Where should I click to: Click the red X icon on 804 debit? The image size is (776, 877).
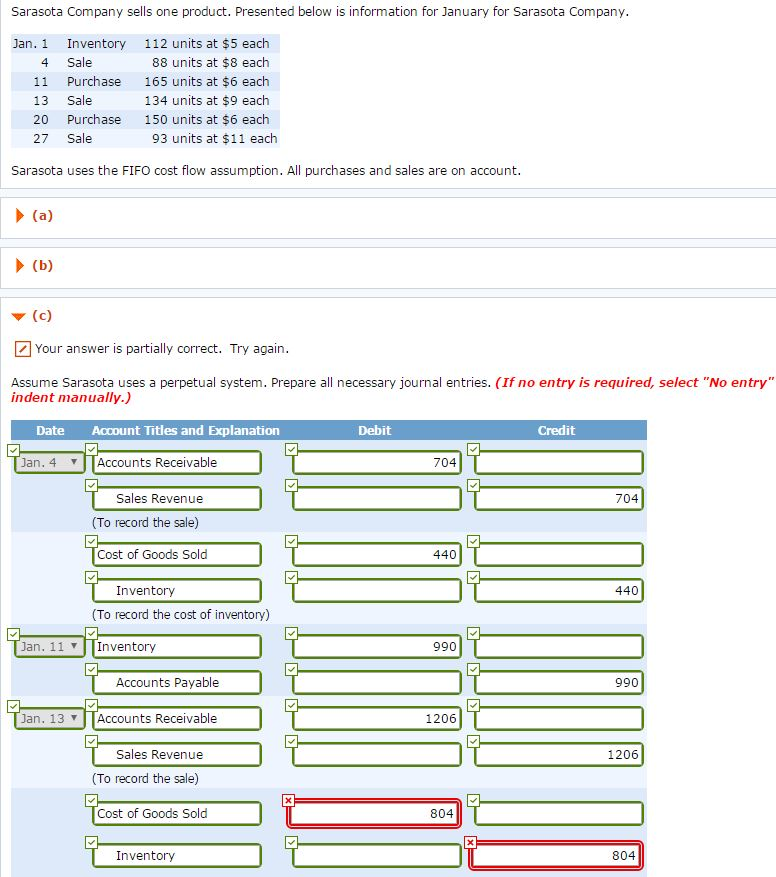pyautogui.click(x=288, y=800)
